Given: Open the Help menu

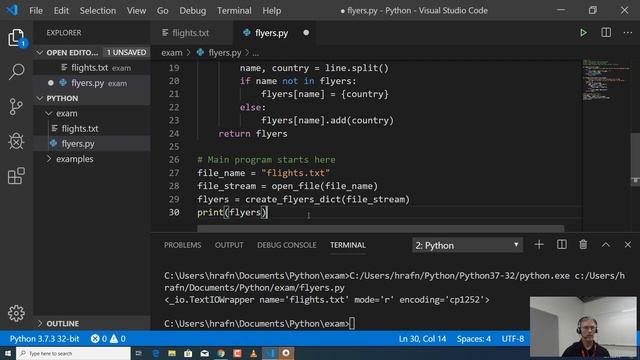Looking at the screenshot, I should point(271,10).
